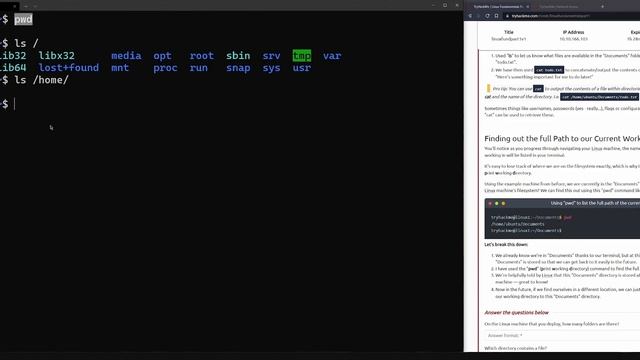Click 'mnt' directory name in terminal
Image resolution: width=640 pixels, height=360 pixels.
pos(120,68)
